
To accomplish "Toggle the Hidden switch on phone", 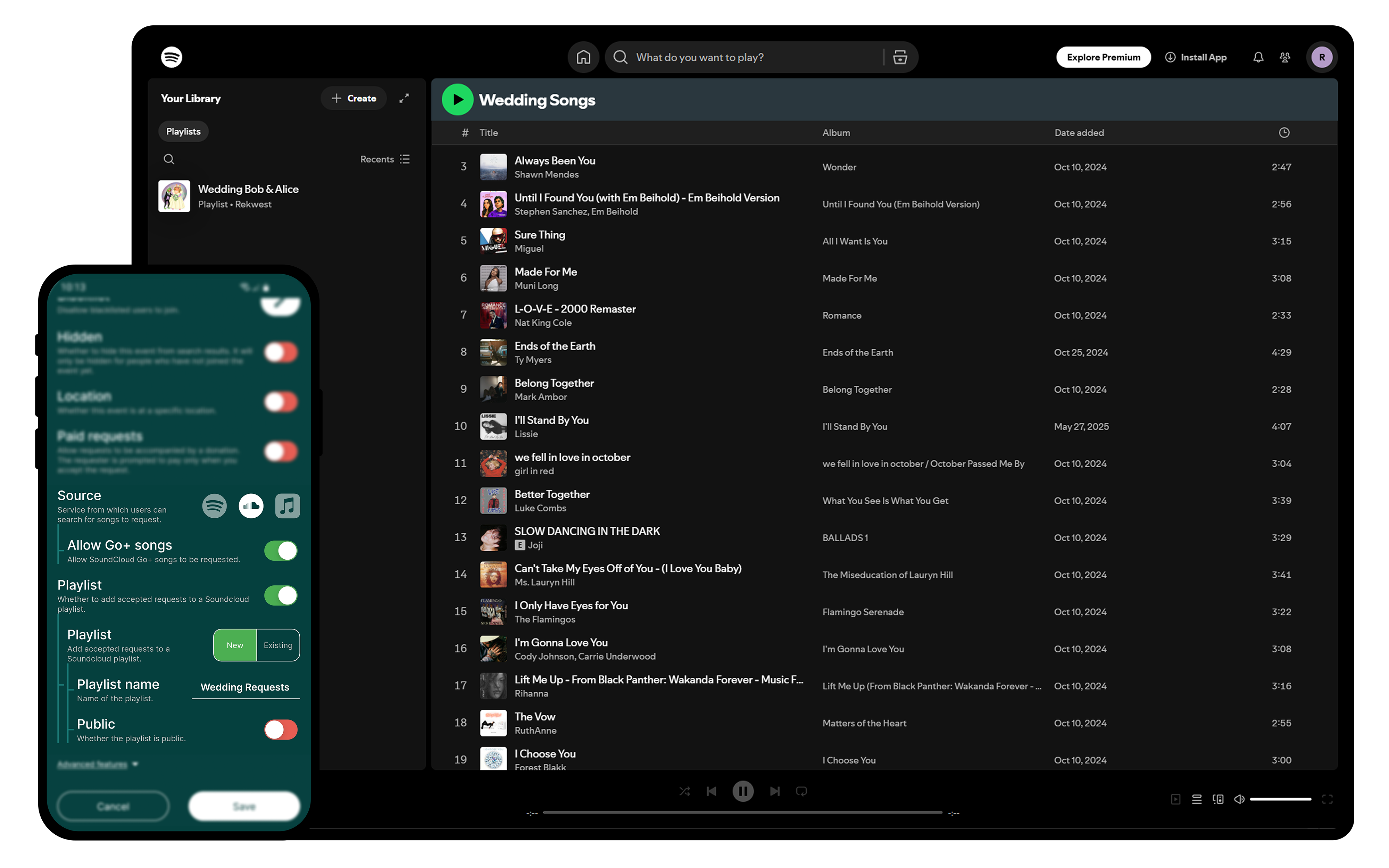I will (x=281, y=352).
